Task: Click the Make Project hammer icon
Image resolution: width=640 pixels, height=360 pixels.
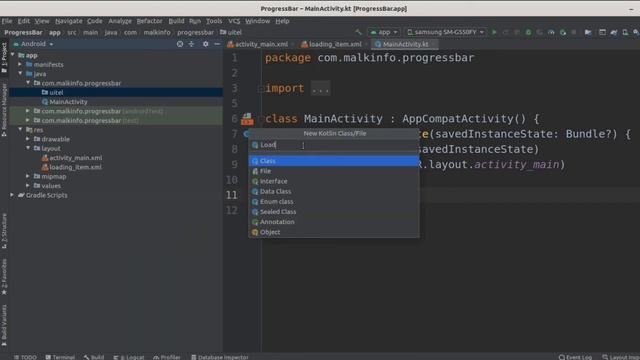Action: pyautogui.click(x=359, y=32)
